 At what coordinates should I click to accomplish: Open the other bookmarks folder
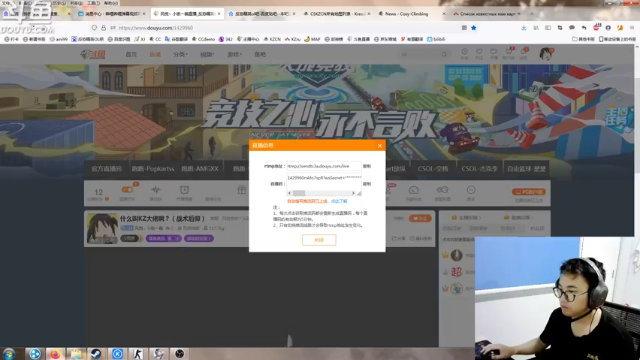point(583,39)
